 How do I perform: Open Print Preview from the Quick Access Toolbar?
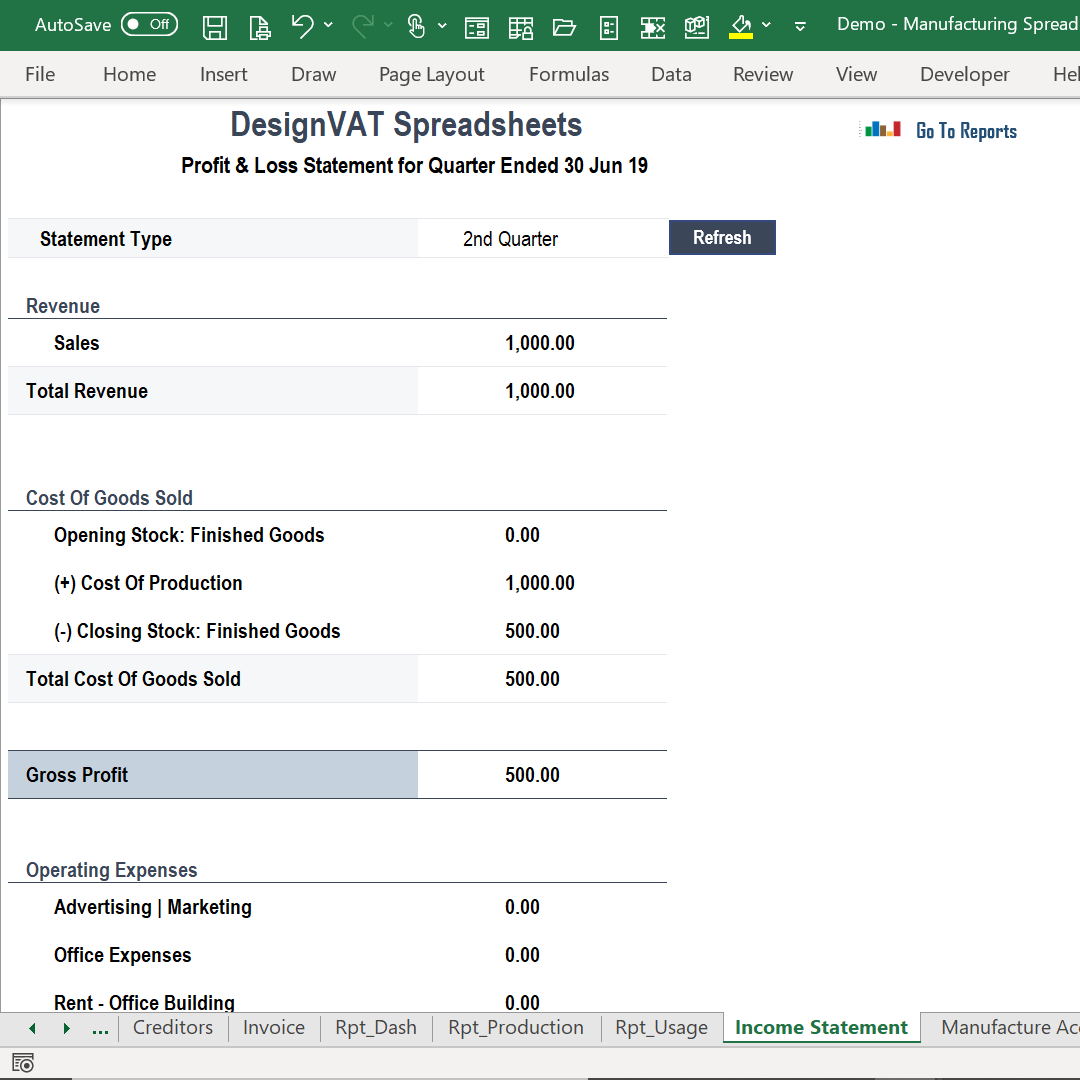(x=259, y=27)
